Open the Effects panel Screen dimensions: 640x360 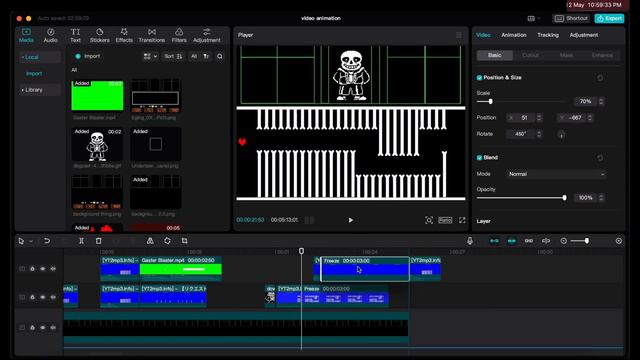(x=124, y=36)
